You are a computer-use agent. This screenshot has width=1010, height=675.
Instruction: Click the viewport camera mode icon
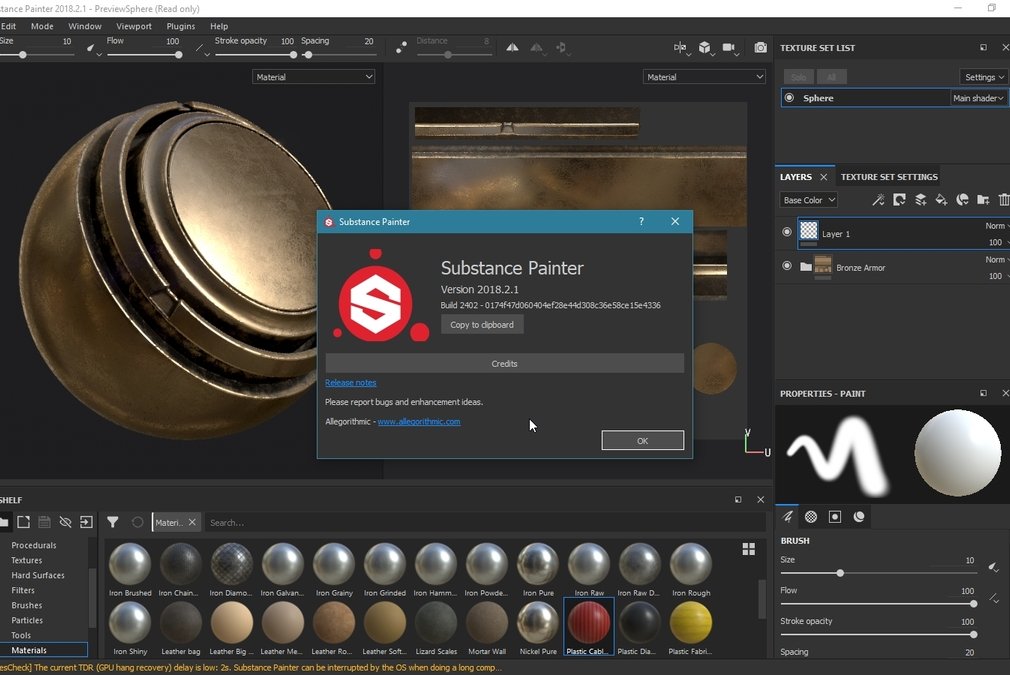point(729,48)
